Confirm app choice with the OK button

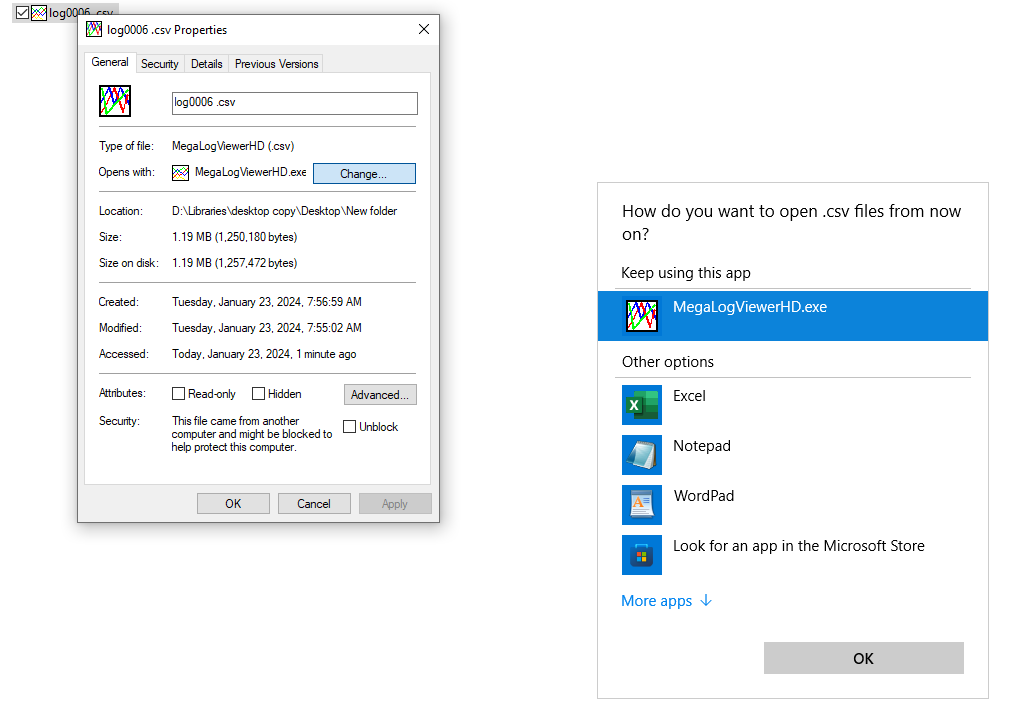[x=863, y=658]
